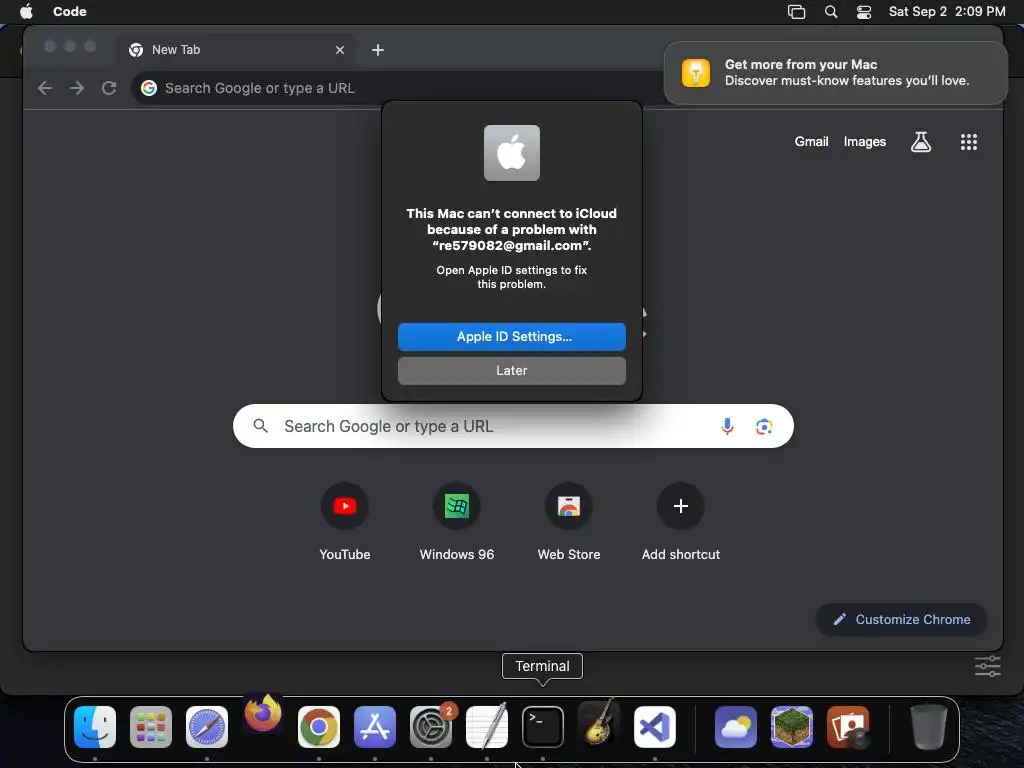Image resolution: width=1024 pixels, height=768 pixels.
Task: Open the Code menu in menu bar
Action: (70, 11)
